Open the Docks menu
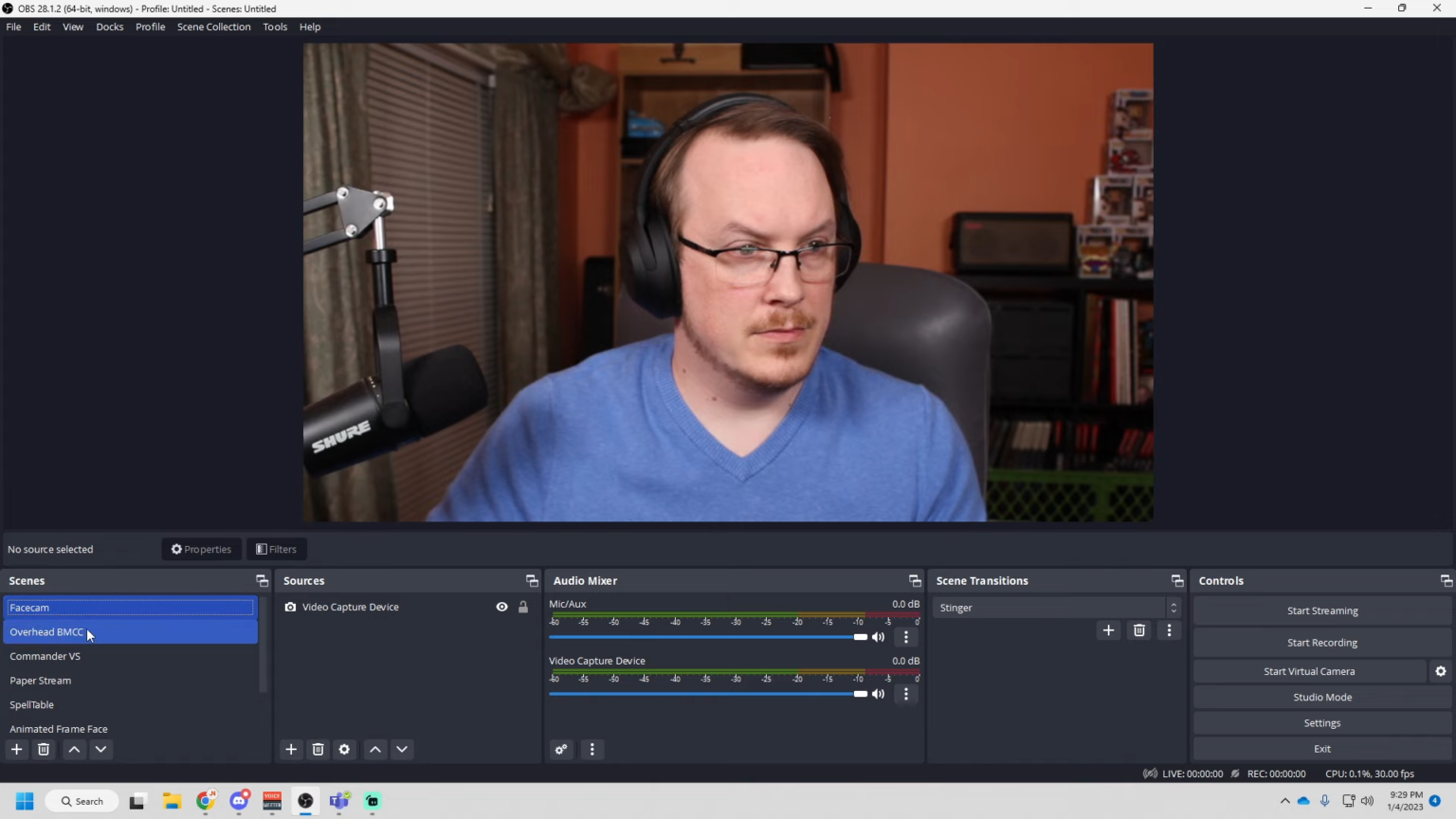 tap(109, 27)
